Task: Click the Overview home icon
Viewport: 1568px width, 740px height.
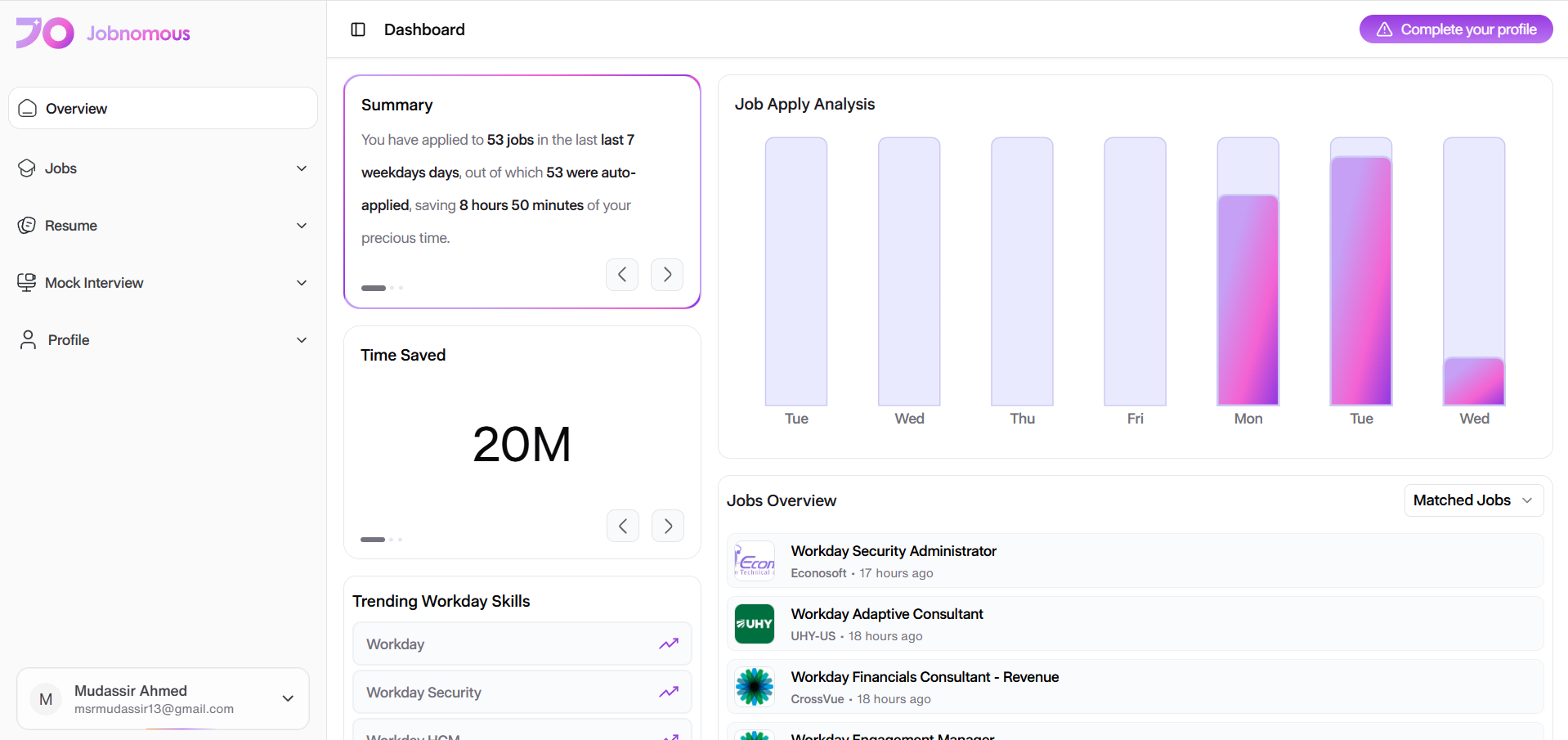Action: 28,108
